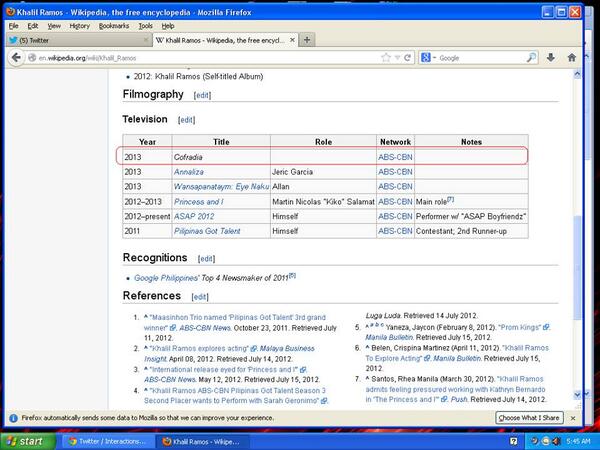Click ABS-CBN link in Annaliza row
Screen dimensions: 600x450
point(395,172)
